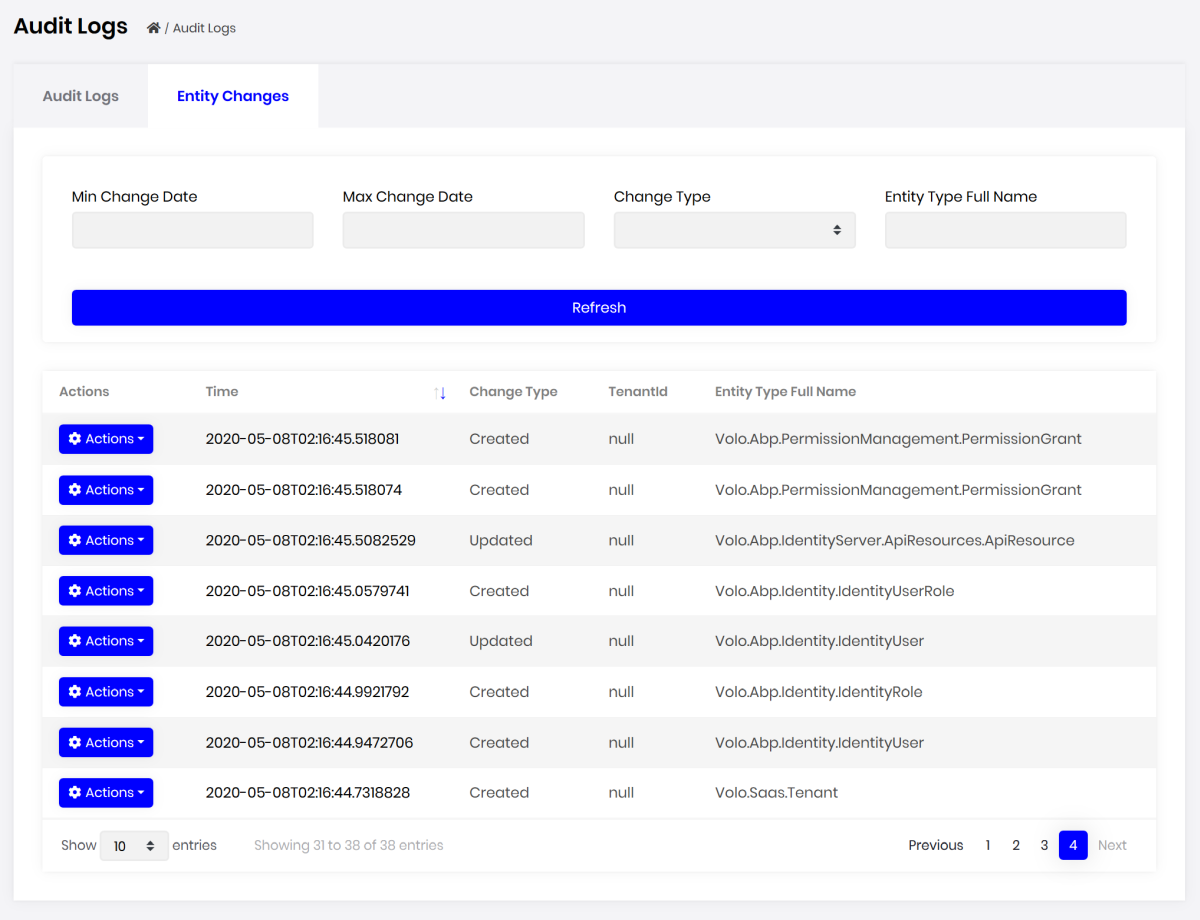Click the Previous pagination link
Viewport: 1200px width, 920px height.
pyautogui.click(x=935, y=845)
